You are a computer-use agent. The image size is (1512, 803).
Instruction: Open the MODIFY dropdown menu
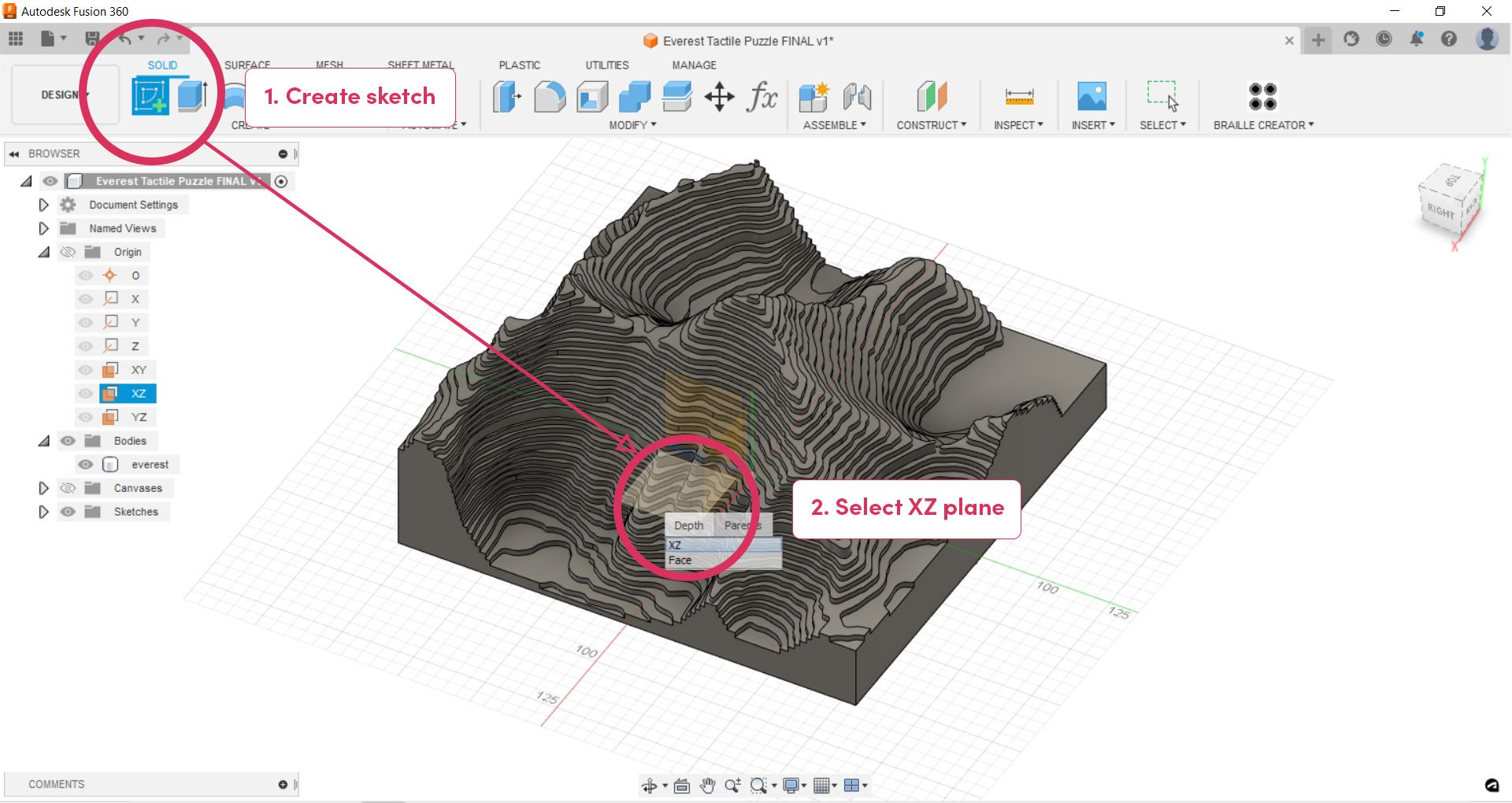coord(632,125)
